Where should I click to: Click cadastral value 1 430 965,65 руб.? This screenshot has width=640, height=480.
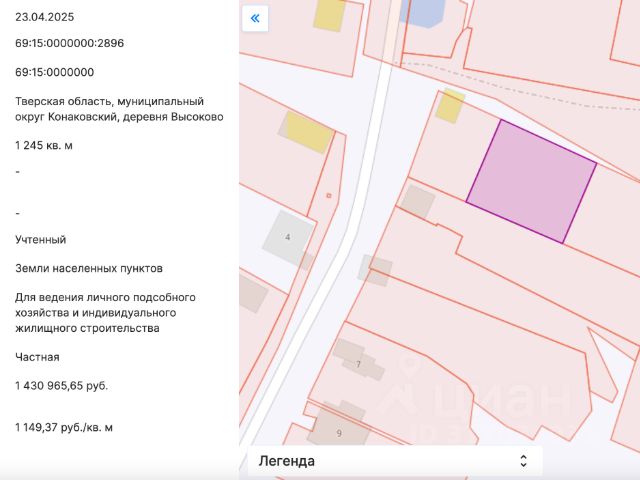[62, 386]
